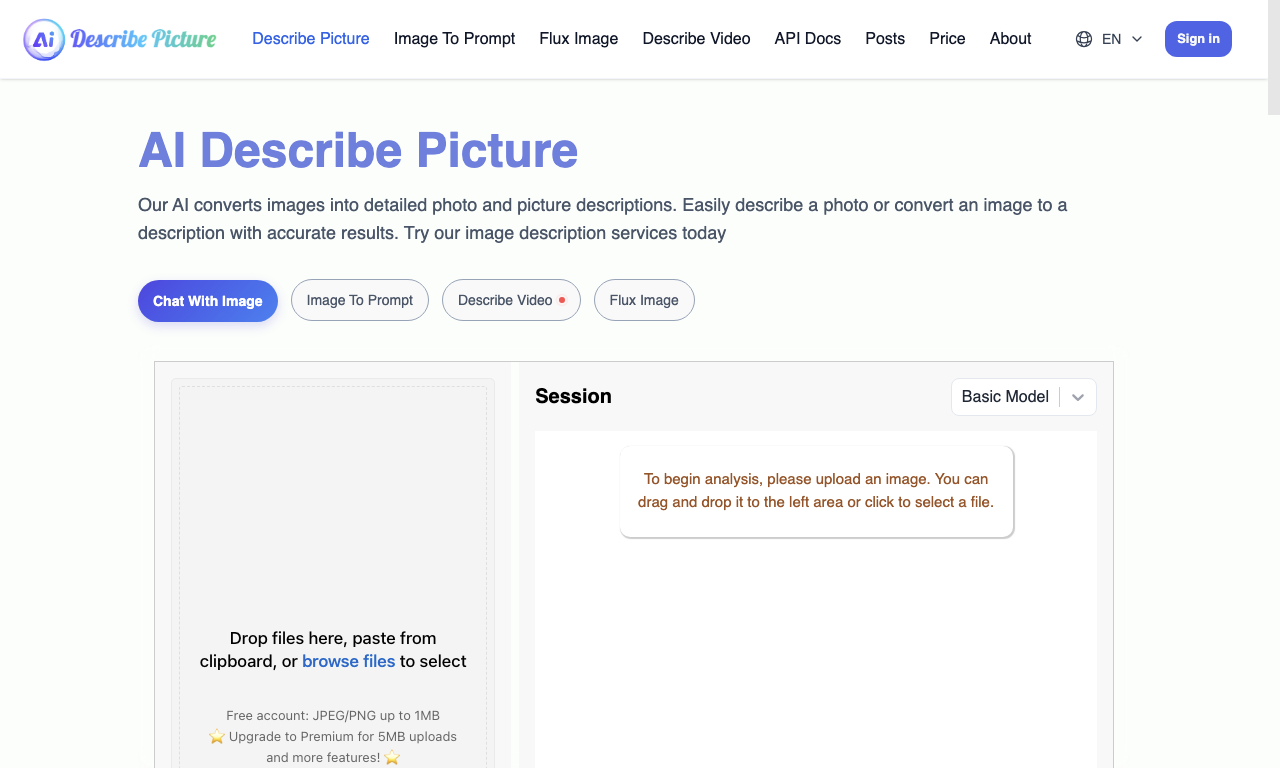Open Describe Video in top navigation
Screen dimensions: 1280x768
coord(696,39)
